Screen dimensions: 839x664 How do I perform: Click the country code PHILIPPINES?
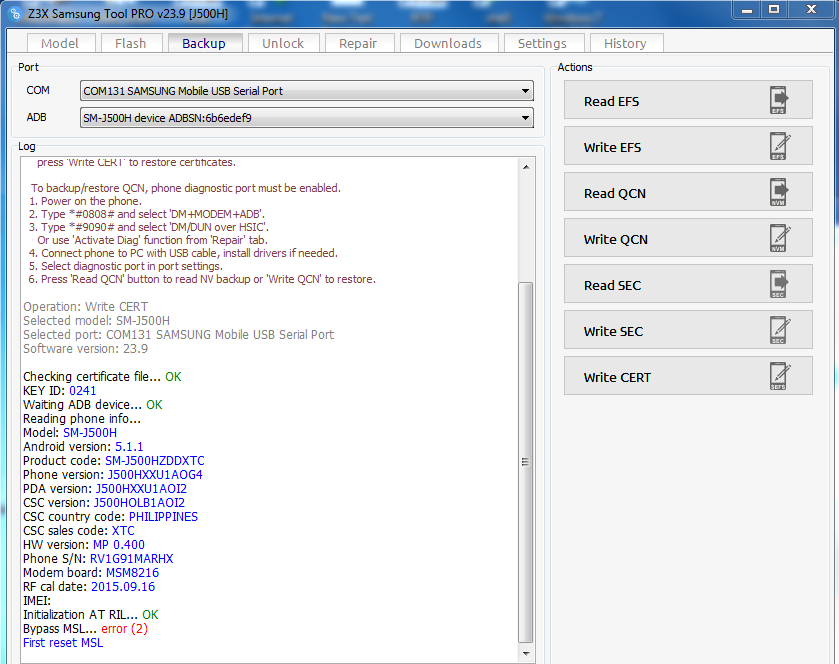coord(163,516)
